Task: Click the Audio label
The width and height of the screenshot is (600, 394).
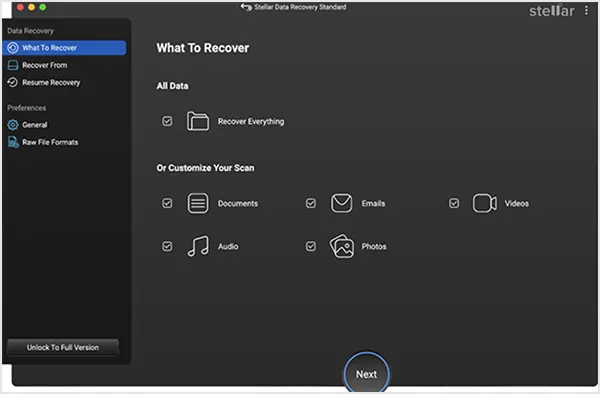Action: (x=228, y=246)
